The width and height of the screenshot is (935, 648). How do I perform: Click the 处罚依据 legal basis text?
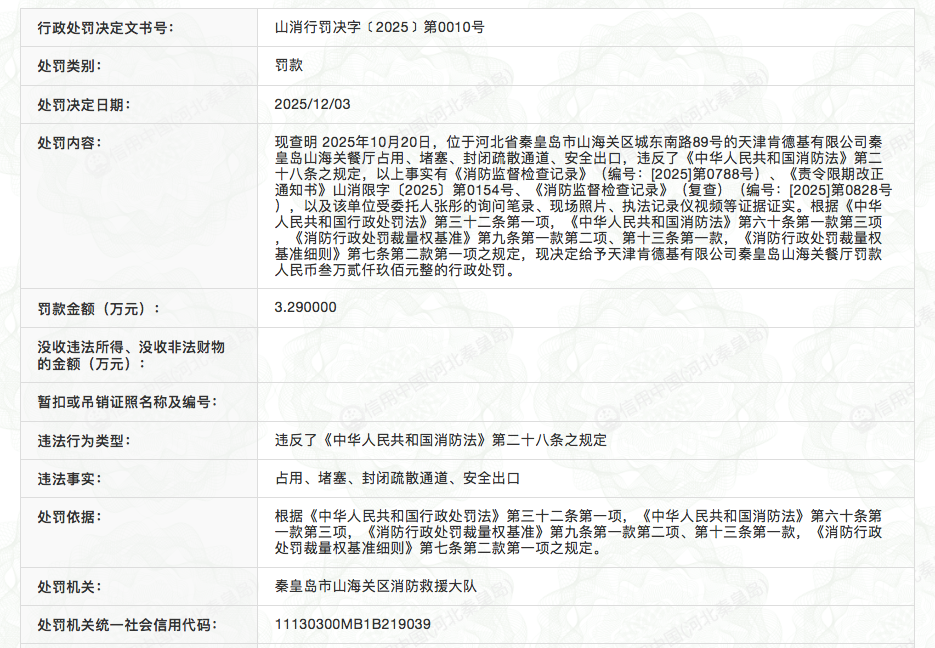click(x=580, y=531)
